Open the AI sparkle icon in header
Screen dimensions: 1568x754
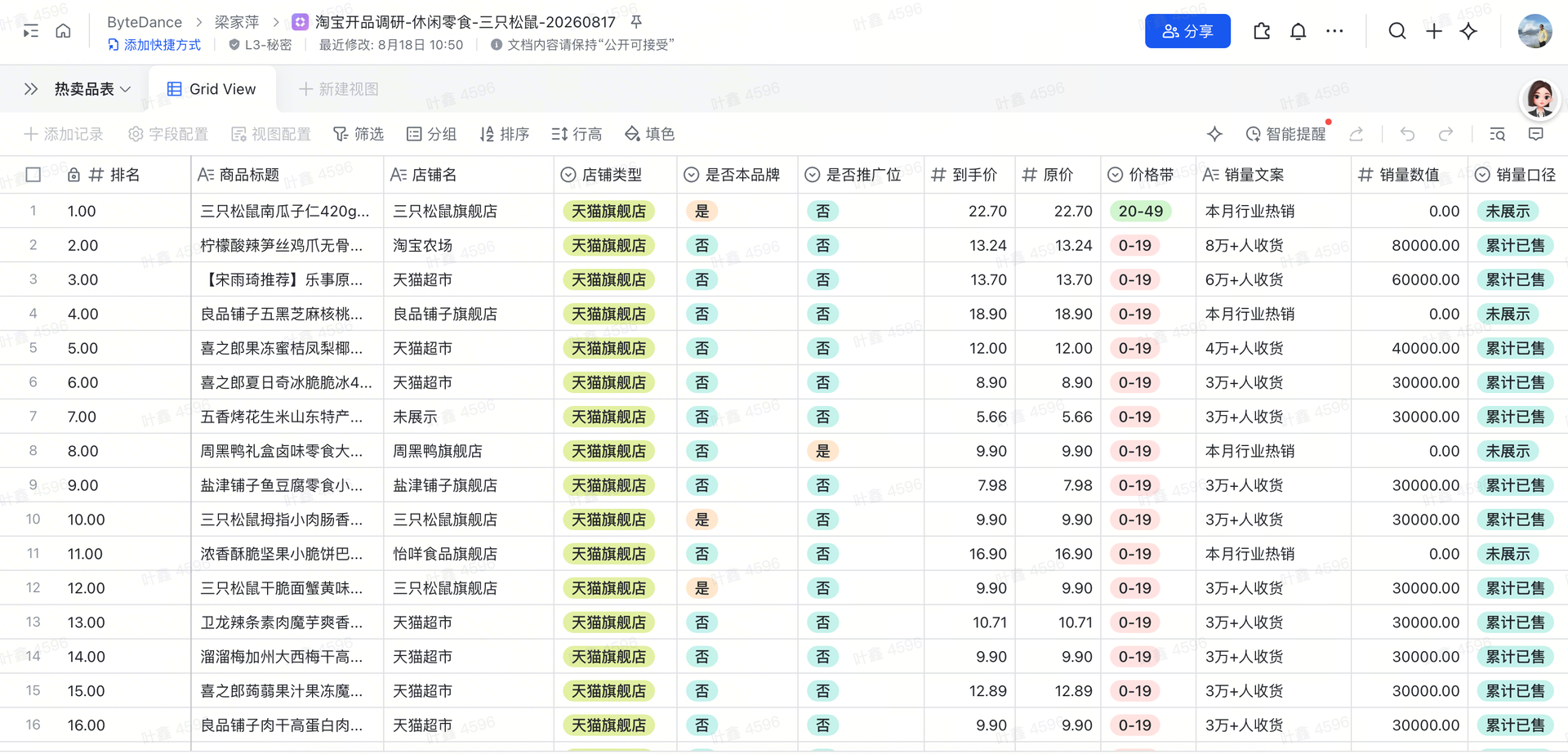[x=1468, y=31]
